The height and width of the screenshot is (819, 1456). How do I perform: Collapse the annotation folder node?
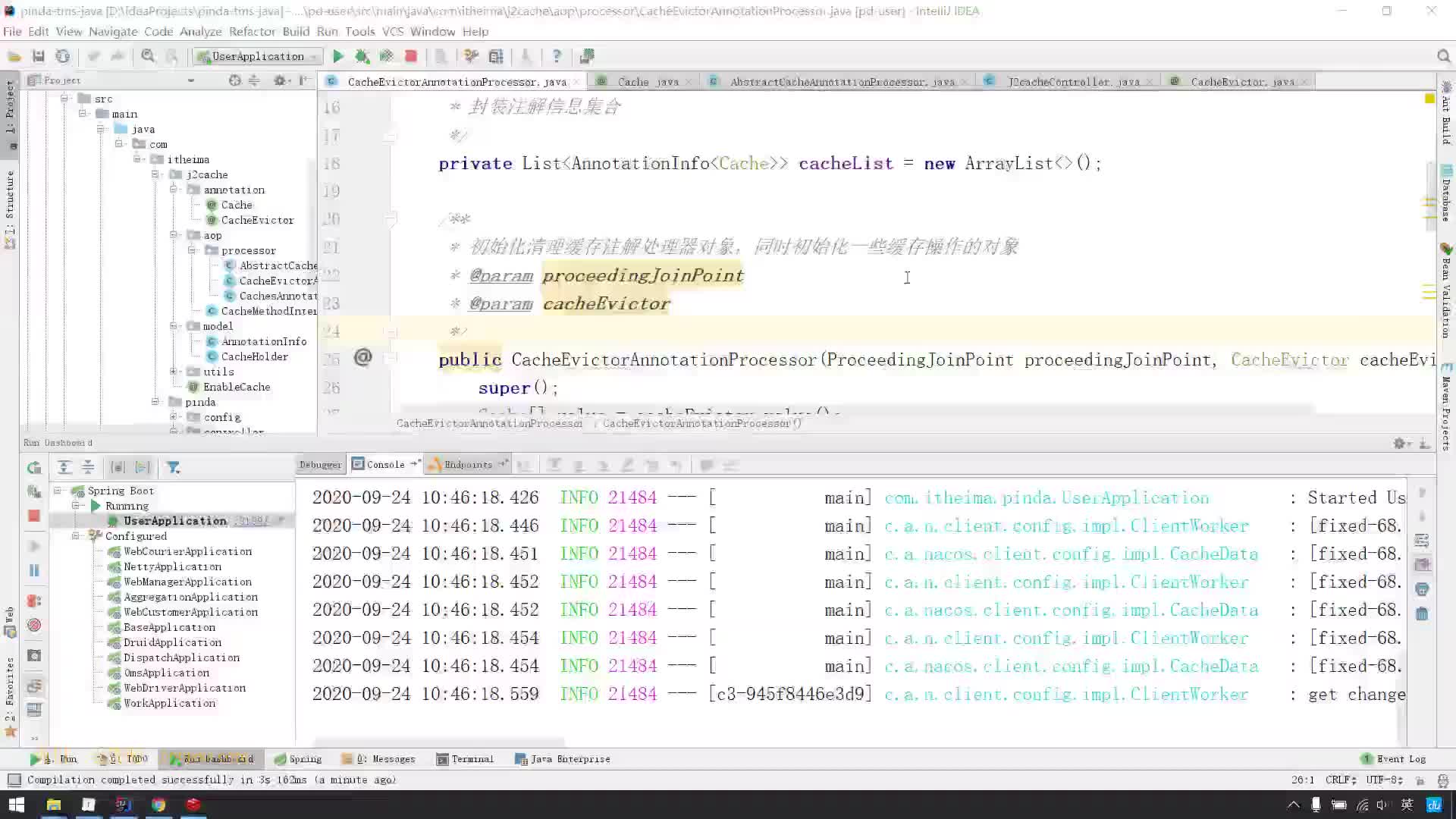point(173,190)
